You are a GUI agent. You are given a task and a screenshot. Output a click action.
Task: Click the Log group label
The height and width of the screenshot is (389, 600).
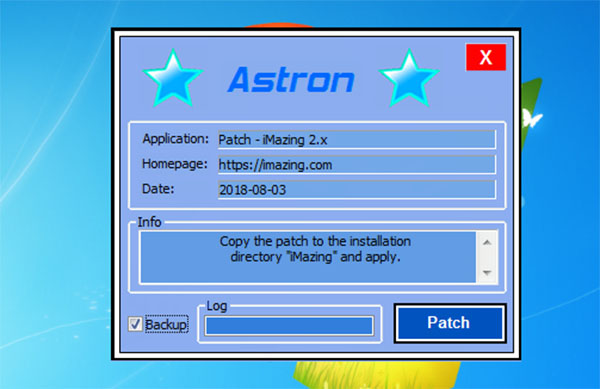pos(217,306)
